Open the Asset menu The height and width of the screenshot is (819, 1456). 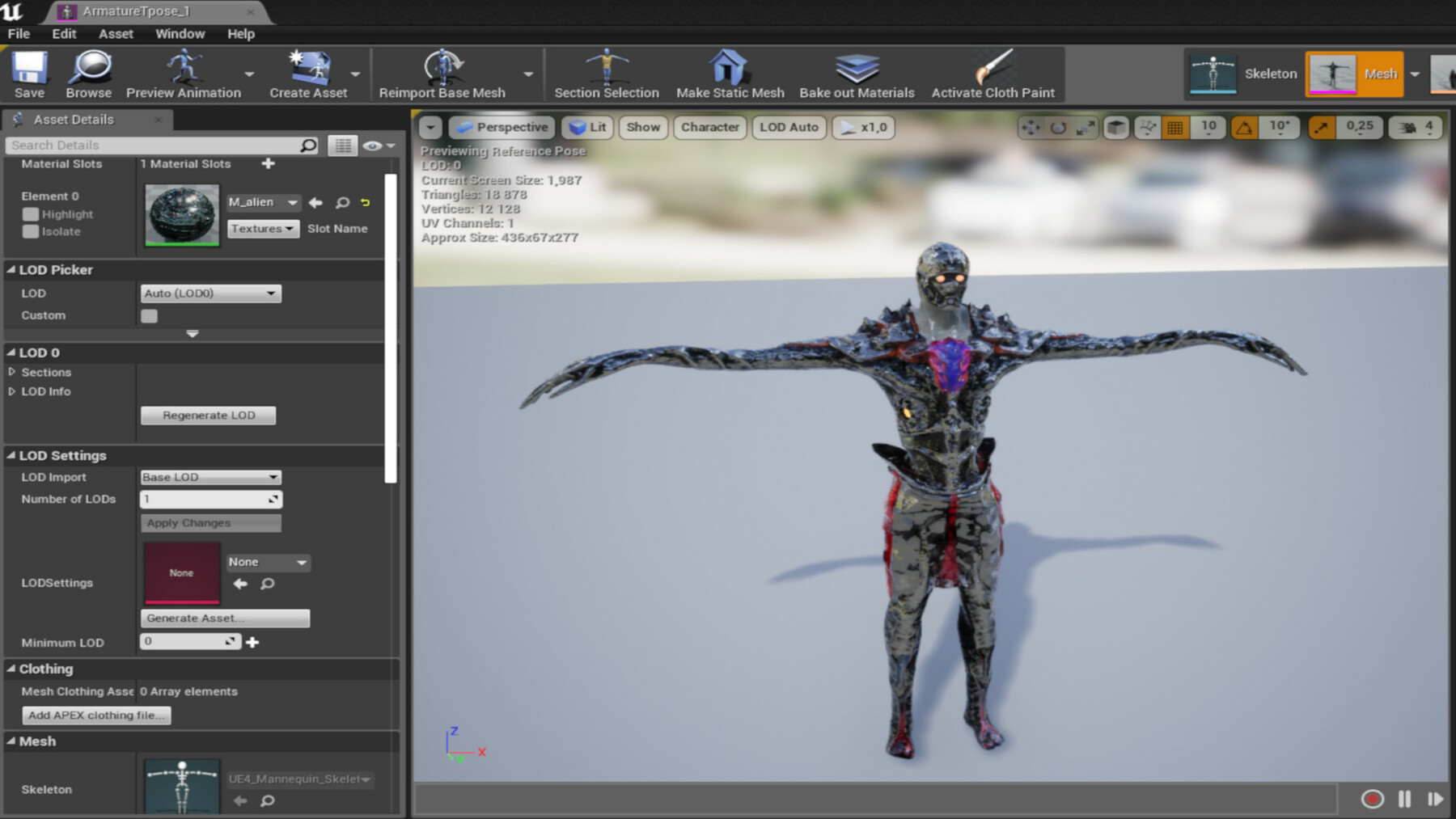click(116, 34)
